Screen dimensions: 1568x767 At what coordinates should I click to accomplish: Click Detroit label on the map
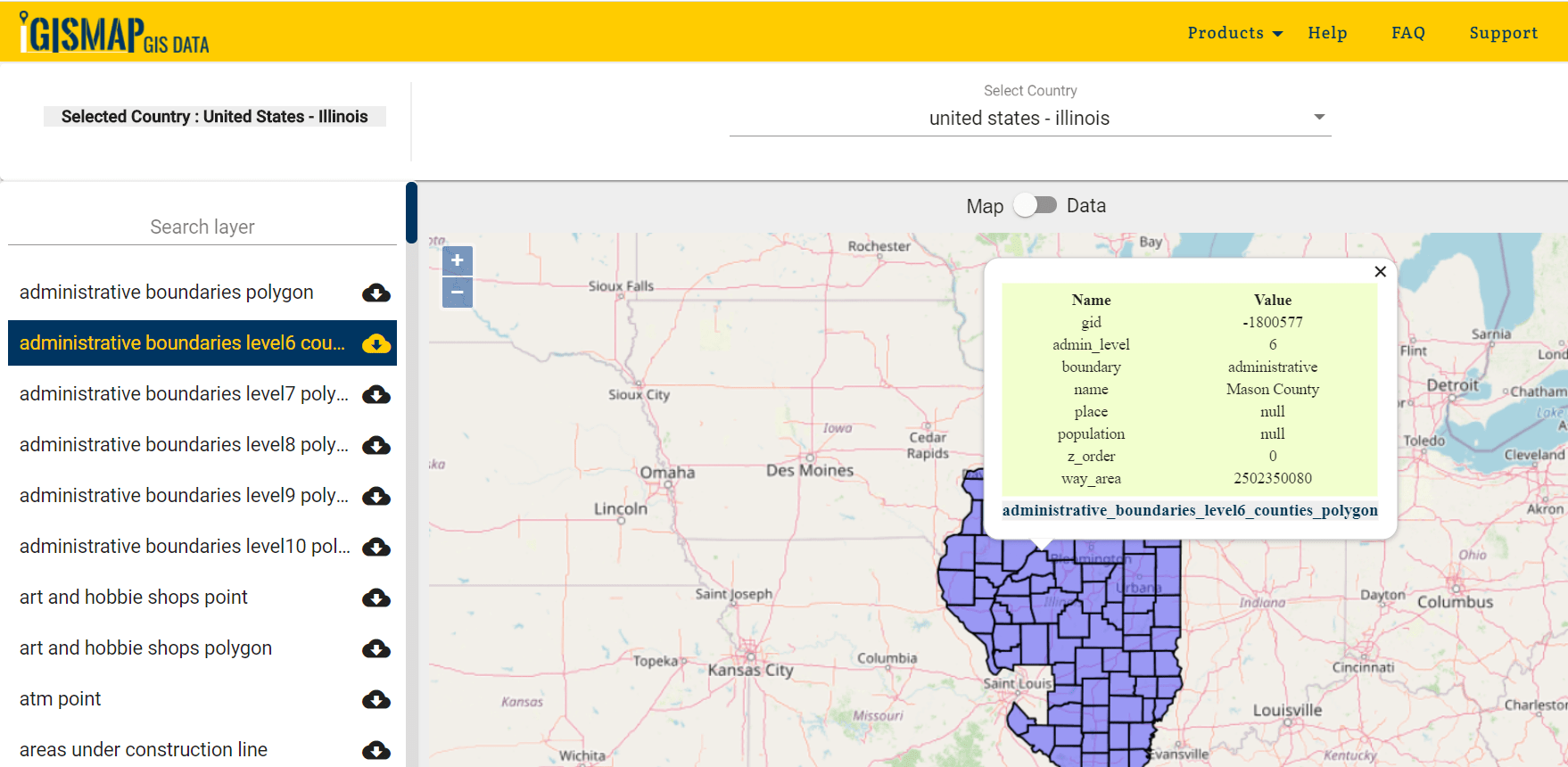(x=1452, y=385)
